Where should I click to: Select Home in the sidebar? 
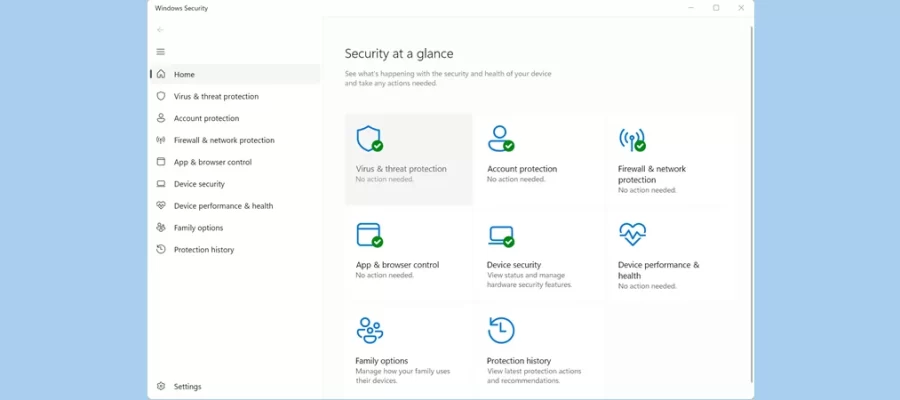pyautogui.click(x=235, y=74)
